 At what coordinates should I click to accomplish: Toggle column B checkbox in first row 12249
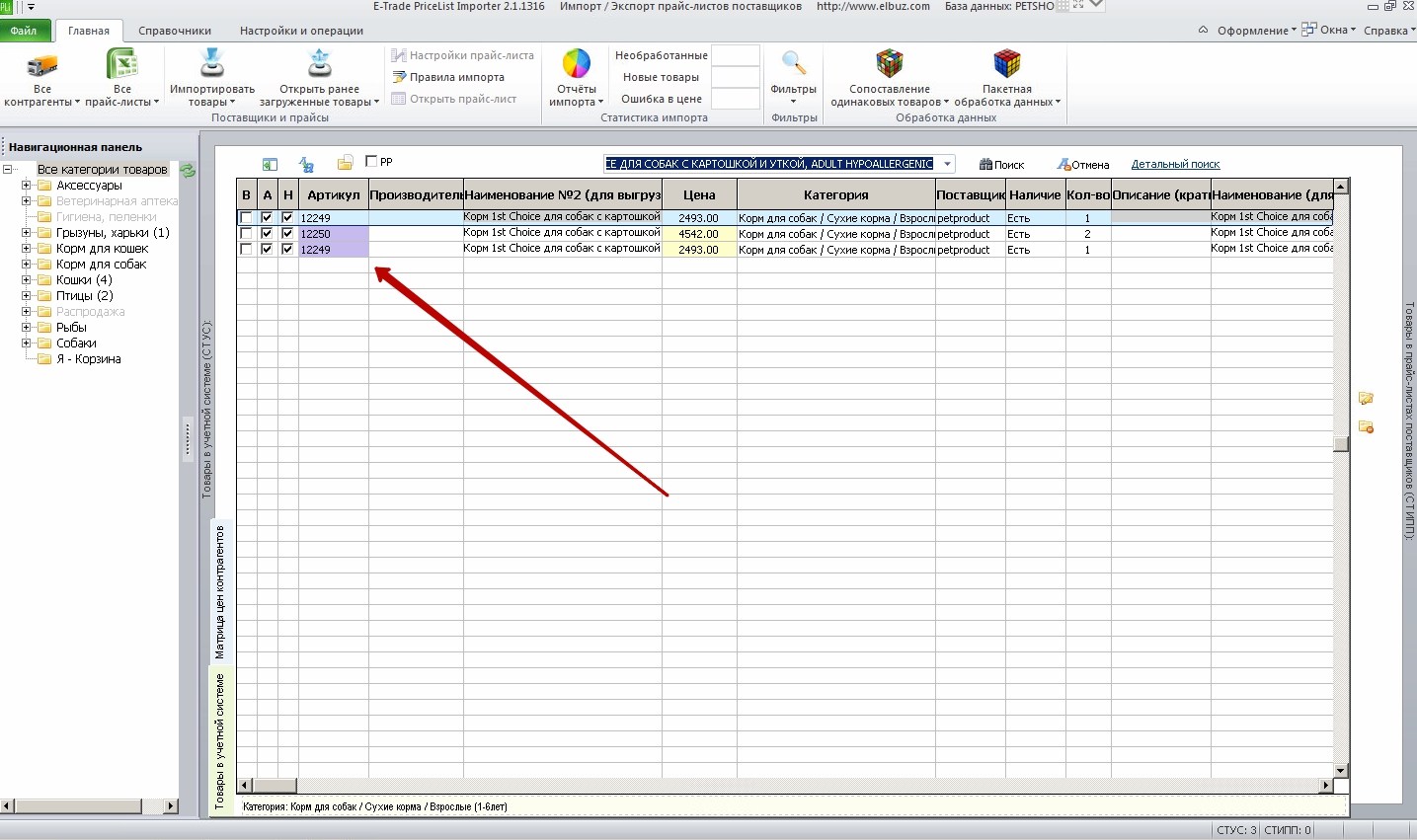tap(246, 218)
